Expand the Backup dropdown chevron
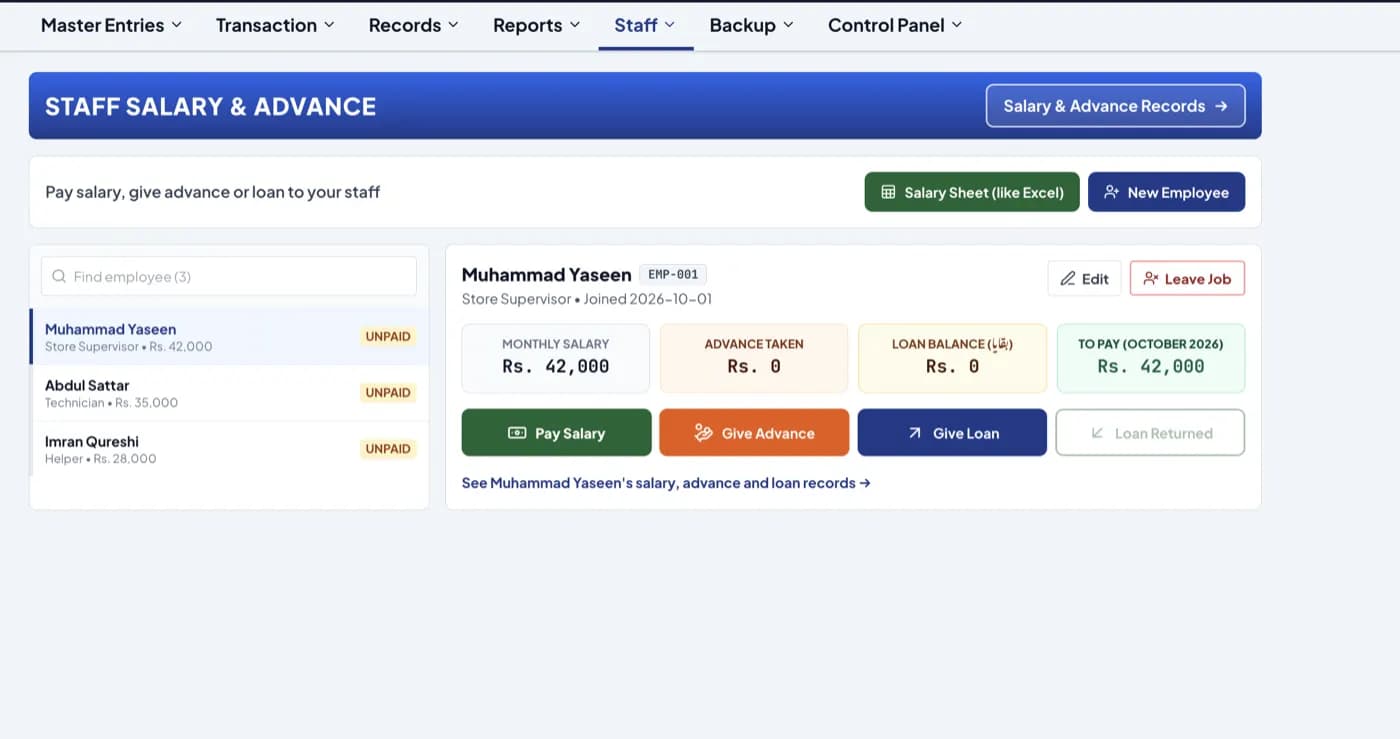The image size is (1400, 739). pos(788,25)
